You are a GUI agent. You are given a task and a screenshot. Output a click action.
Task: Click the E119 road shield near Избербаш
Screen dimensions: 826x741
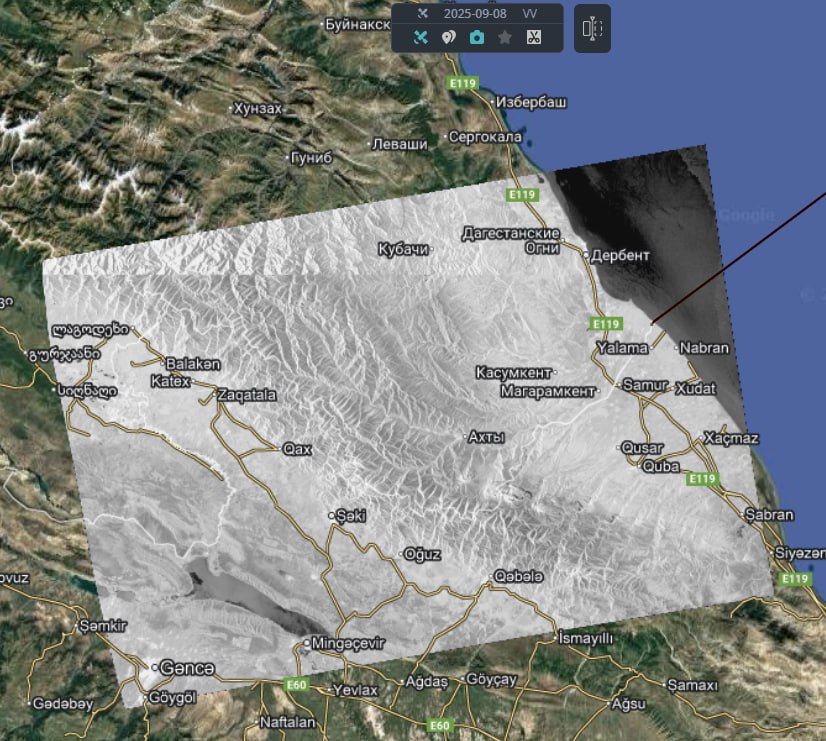pos(463,84)
